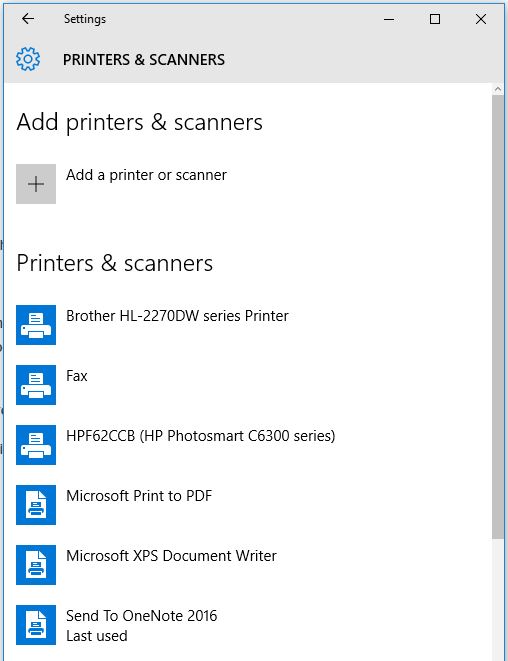508x661 pixels.
Task: Click the Send To OneNote 2016 icon
Action: [36, 625]
